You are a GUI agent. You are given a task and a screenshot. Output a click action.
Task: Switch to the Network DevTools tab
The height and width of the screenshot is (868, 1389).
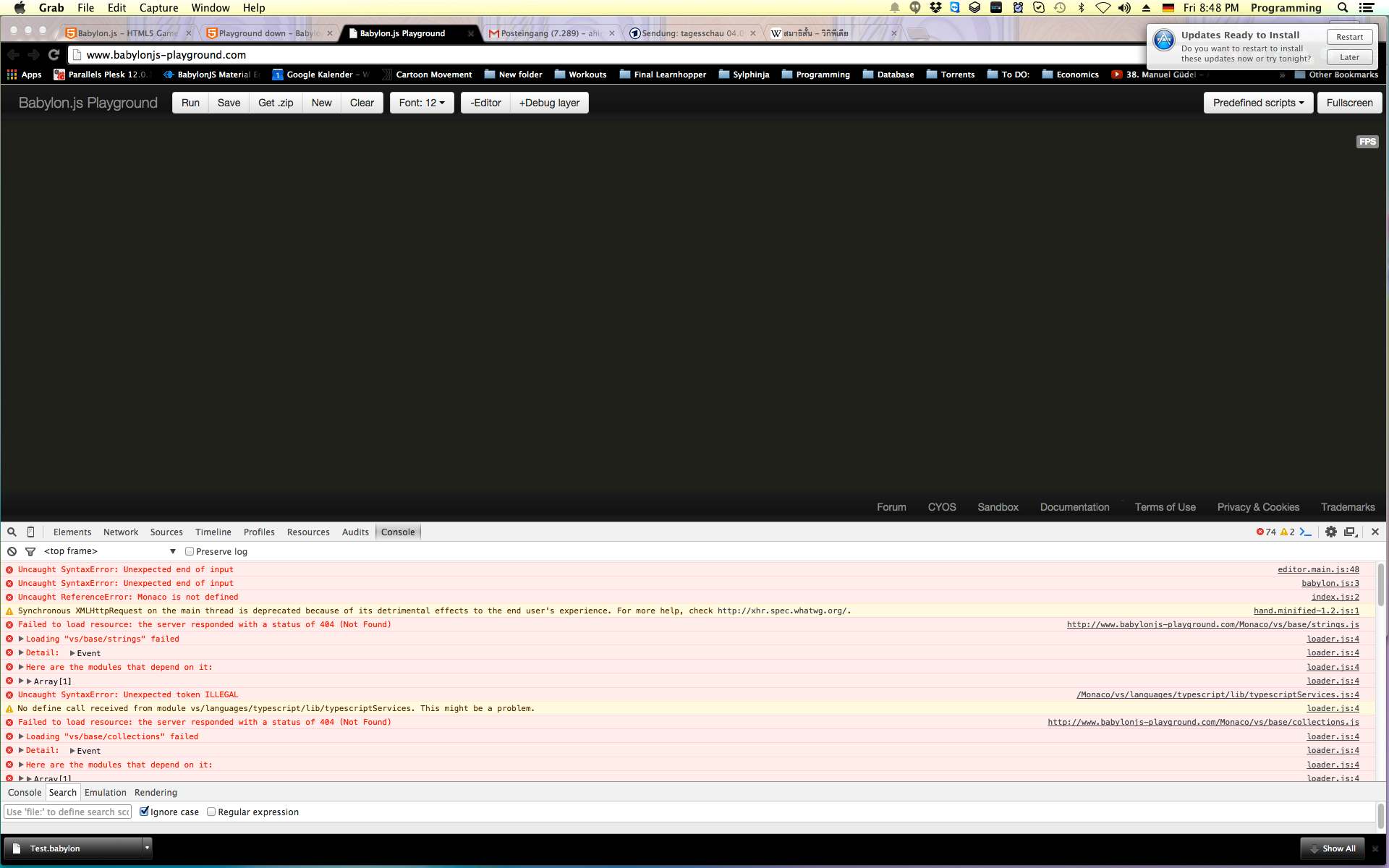pyautogui.click(x=121, y=532)
